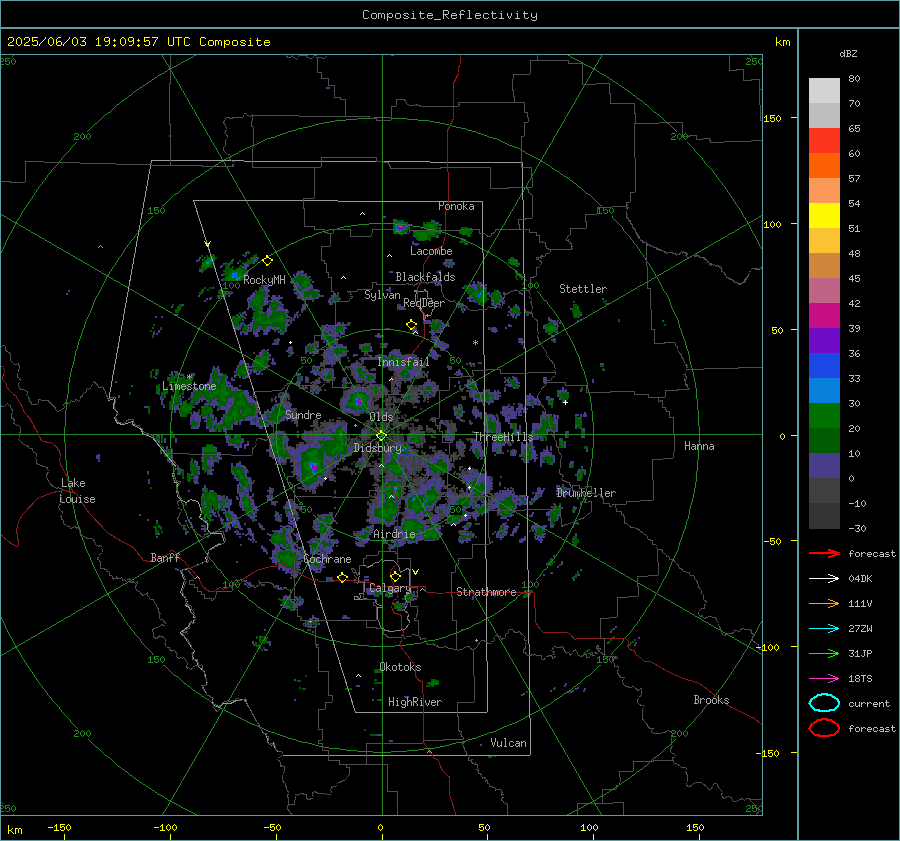Click the Olds label
This screenshot has width=900, height=841.
pos(381,417)
